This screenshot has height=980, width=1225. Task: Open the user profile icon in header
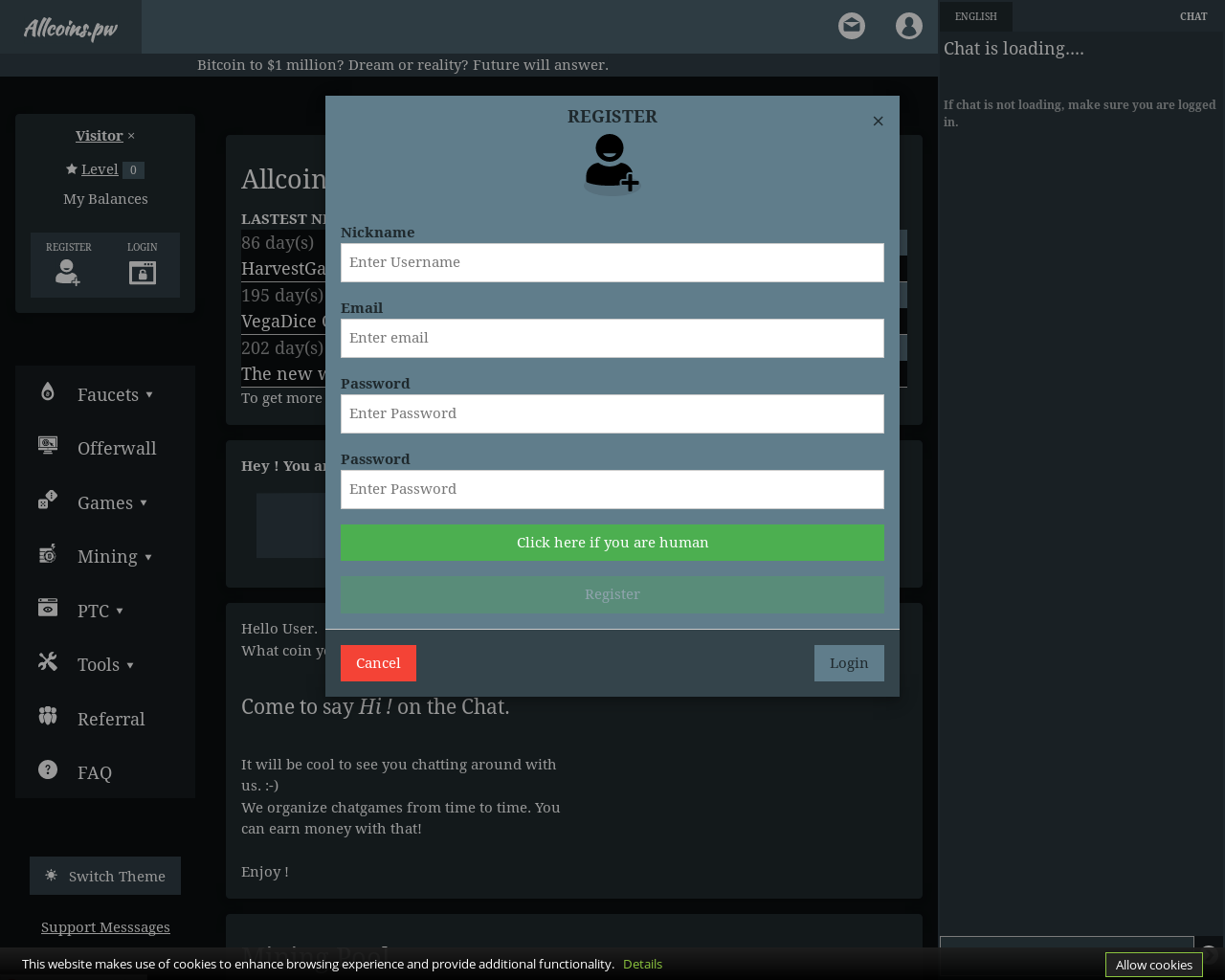pyautogui.click(x=909, y=26)
